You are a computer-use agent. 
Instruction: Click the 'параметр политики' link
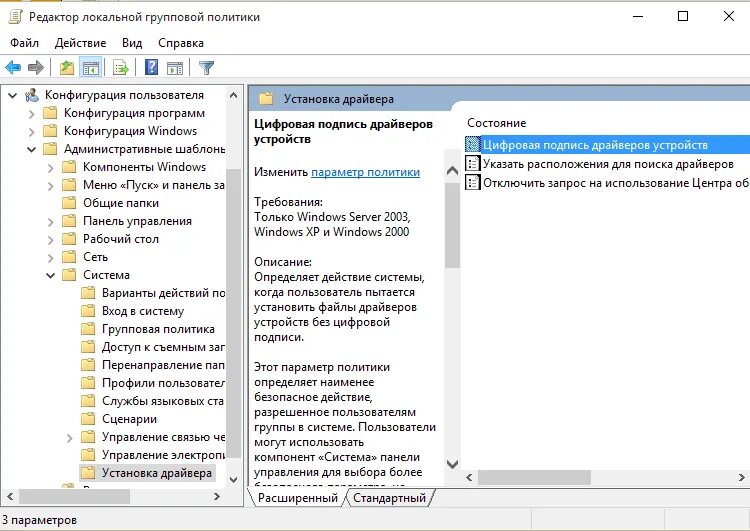click(365, 172)
